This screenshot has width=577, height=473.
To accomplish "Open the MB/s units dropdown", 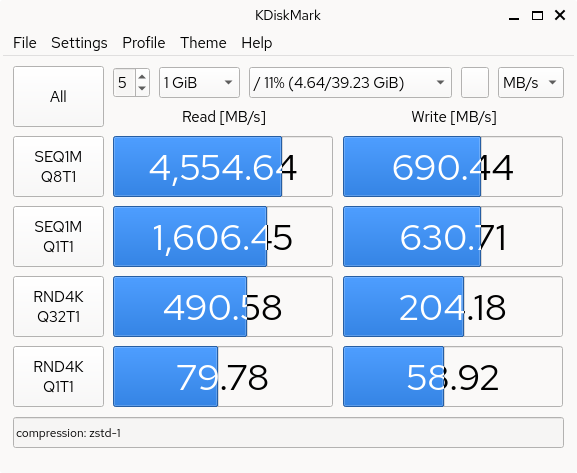I will click(531, 82).
